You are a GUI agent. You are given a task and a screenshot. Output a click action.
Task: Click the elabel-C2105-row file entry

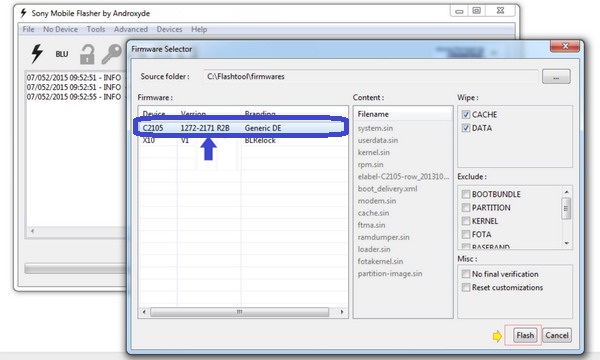tap(403, 176)
